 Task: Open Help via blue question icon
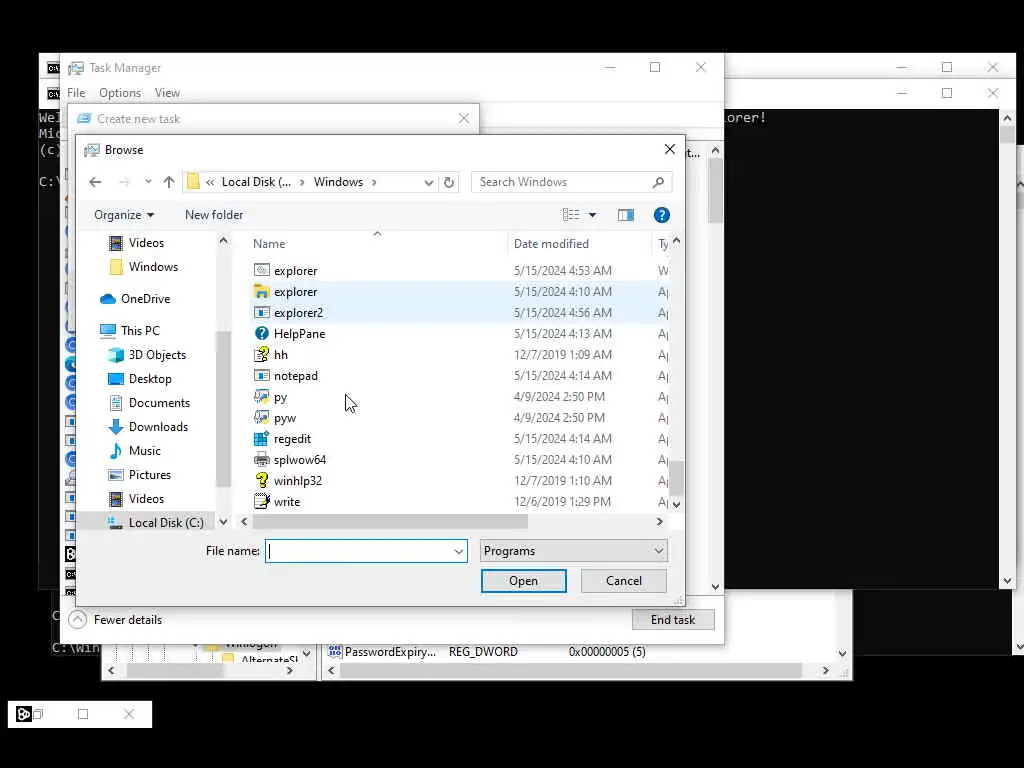662,215
